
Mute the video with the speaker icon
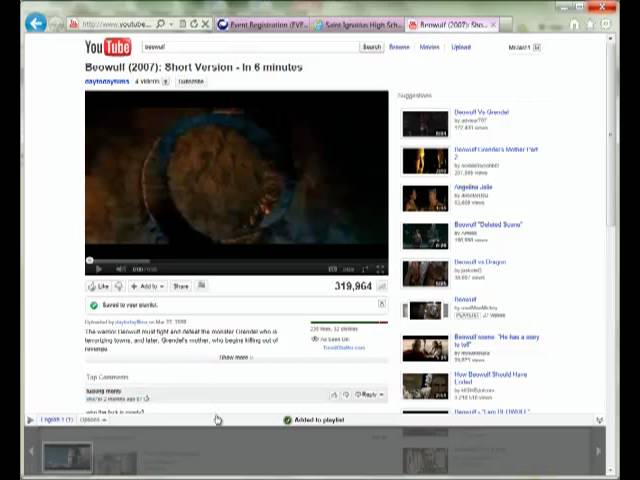121,269
